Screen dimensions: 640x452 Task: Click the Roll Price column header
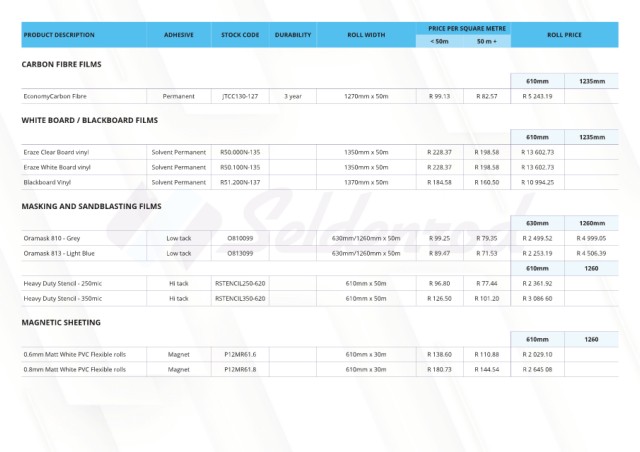click(x=564, y=35)
